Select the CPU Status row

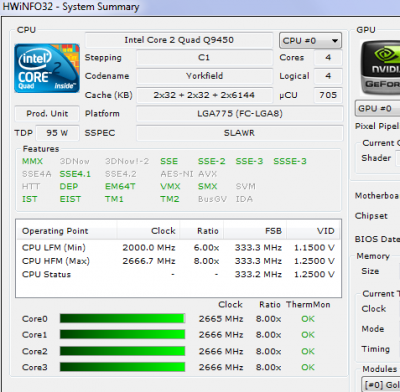coord(178,274)
